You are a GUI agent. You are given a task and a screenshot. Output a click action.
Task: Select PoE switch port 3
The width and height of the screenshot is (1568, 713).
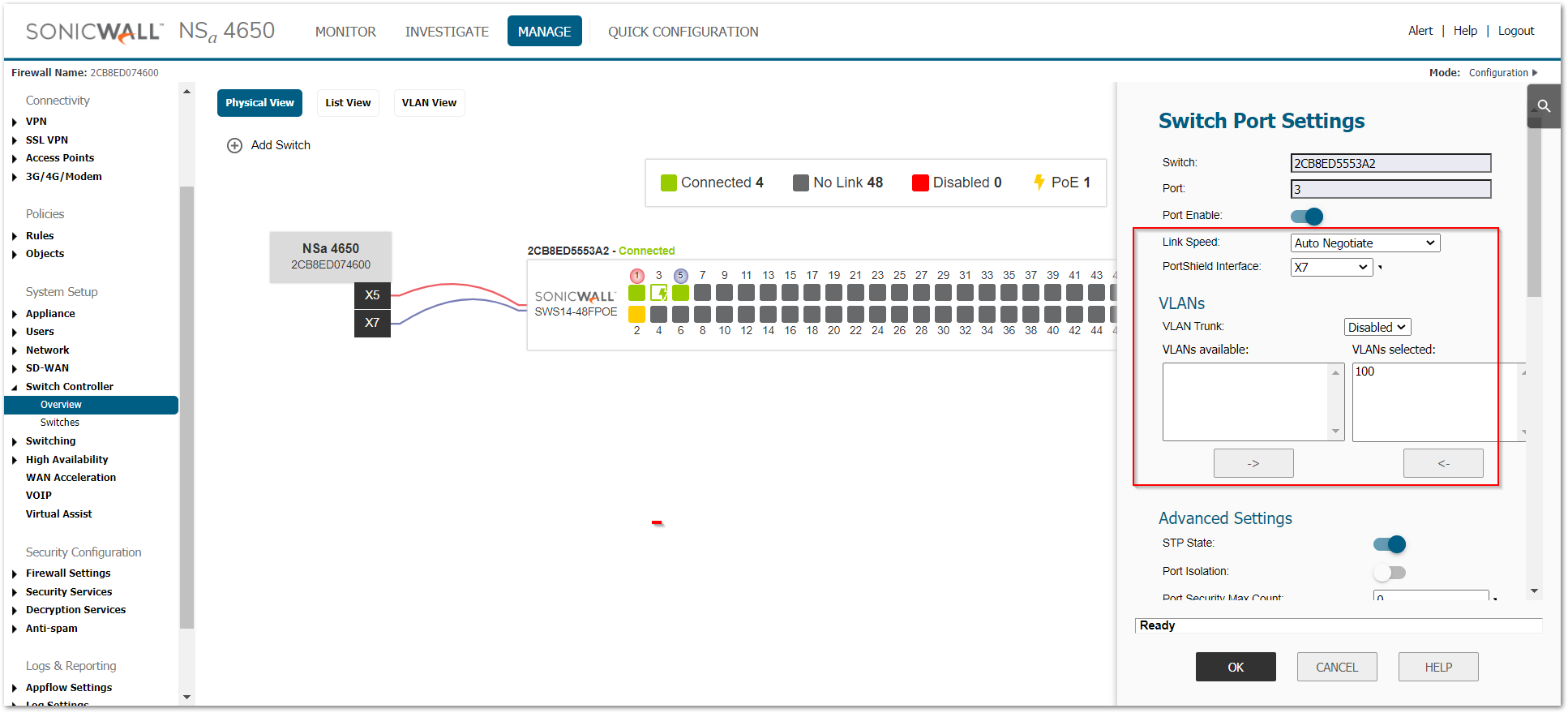click(659, 292)
